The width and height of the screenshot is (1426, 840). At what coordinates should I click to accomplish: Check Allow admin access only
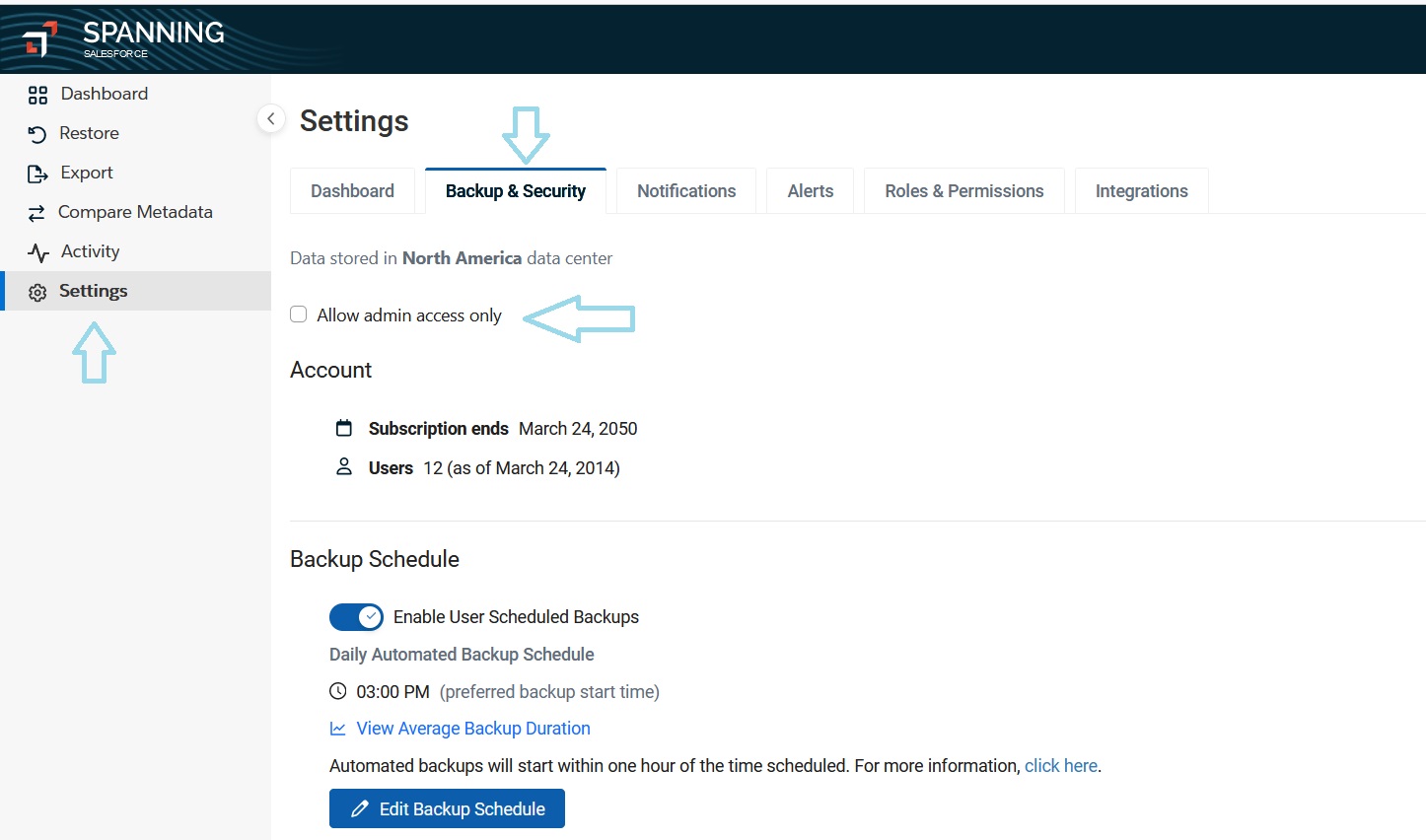click(299, 315)
